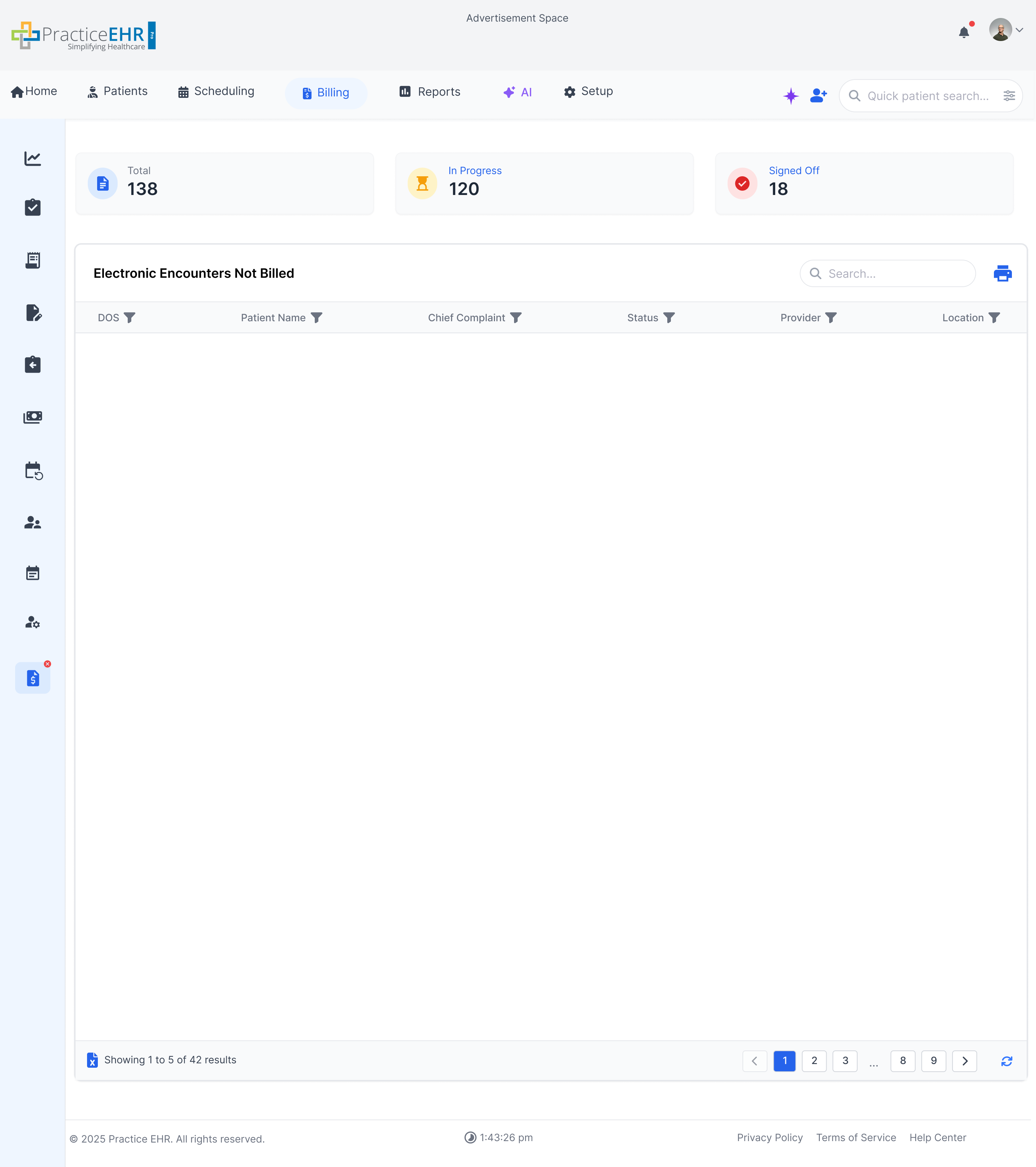Filter by In Progress encounters
1036x1167 pixels.
[x=474, y=171]
